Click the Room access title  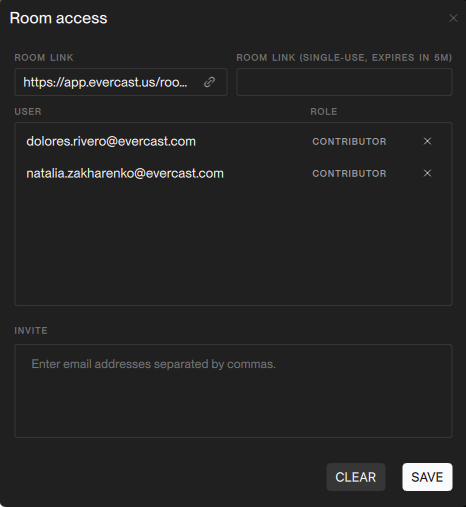click(x=59, y=18)
